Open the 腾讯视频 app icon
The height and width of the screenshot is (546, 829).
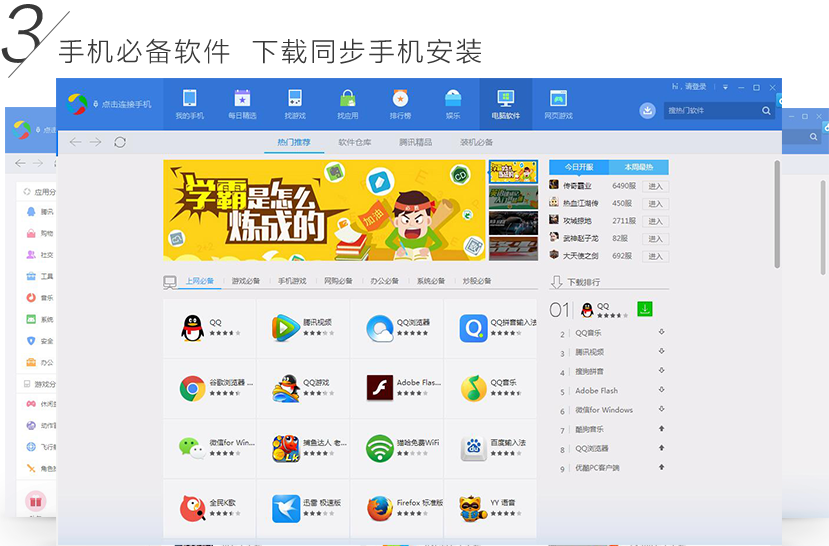[286, 328]
